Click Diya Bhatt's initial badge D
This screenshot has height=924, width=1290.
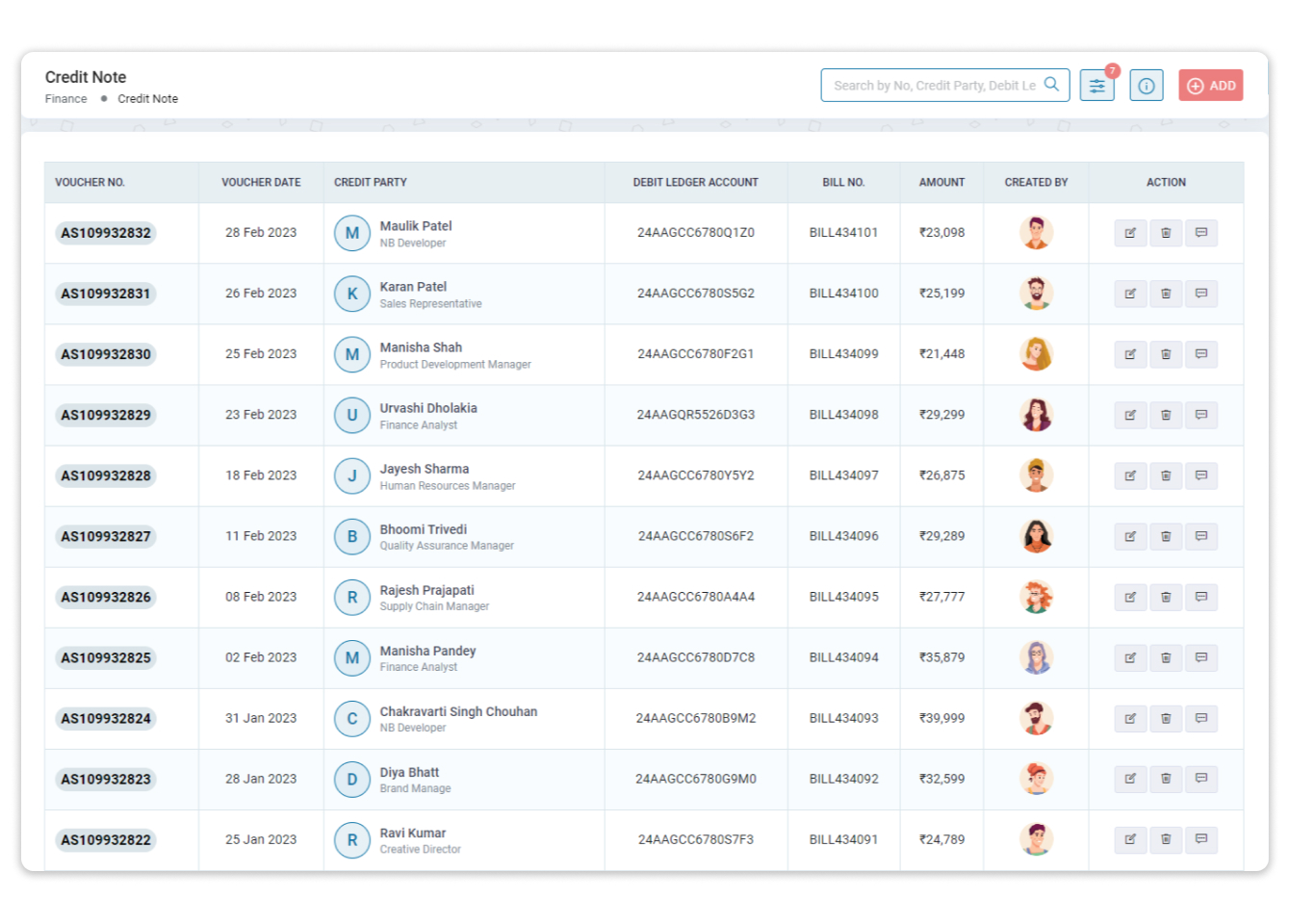click(352, 779)
